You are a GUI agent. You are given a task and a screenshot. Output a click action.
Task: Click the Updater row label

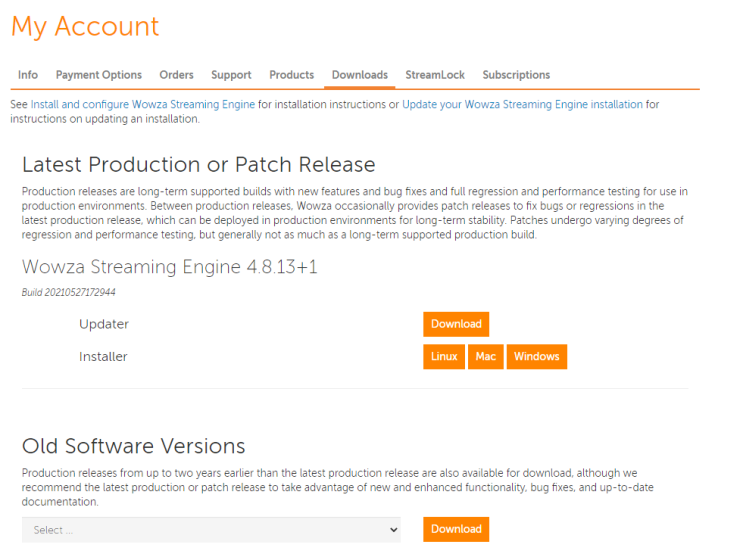pos(104,324)
